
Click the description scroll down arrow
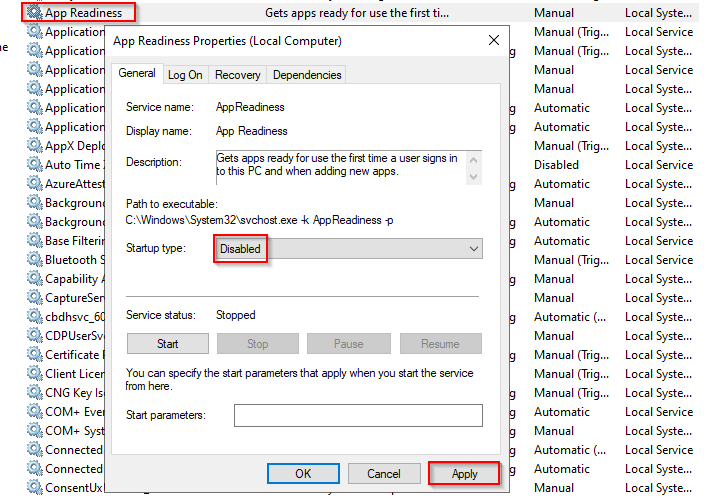tap(473, 177)
